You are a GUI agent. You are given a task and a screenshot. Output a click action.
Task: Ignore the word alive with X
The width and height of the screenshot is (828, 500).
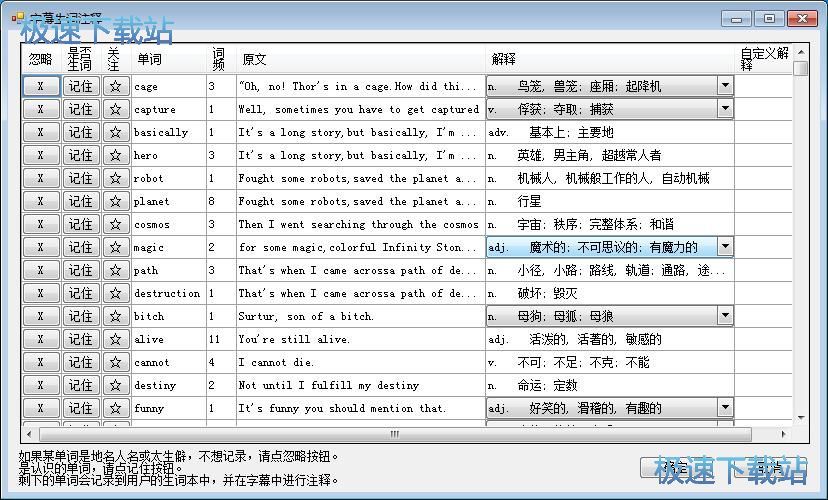[x=41, y=339]
